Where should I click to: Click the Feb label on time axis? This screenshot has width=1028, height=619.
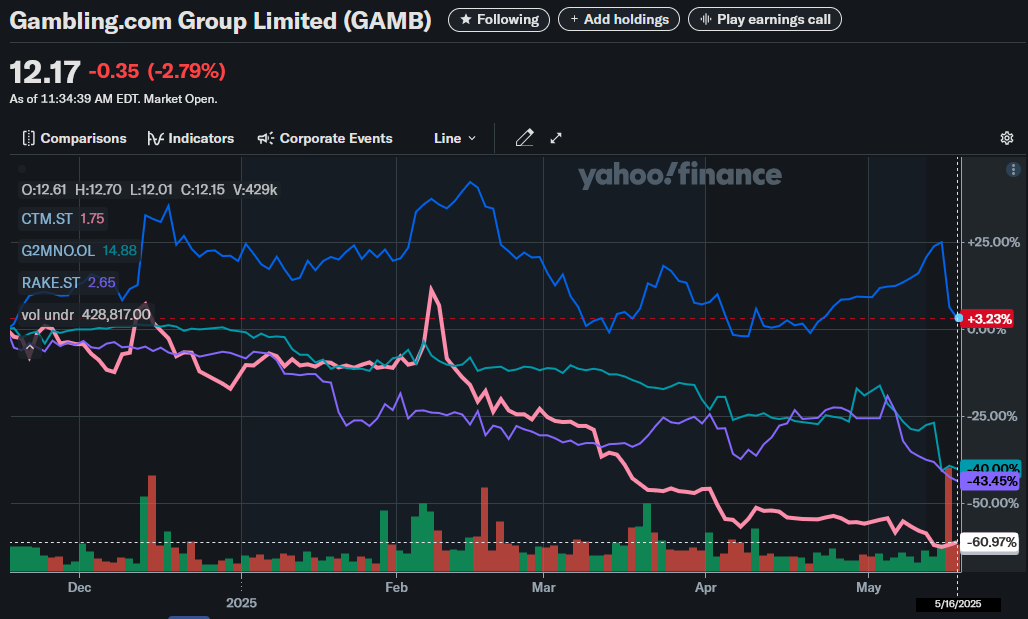pyautogui.click(x=397, y=588)
